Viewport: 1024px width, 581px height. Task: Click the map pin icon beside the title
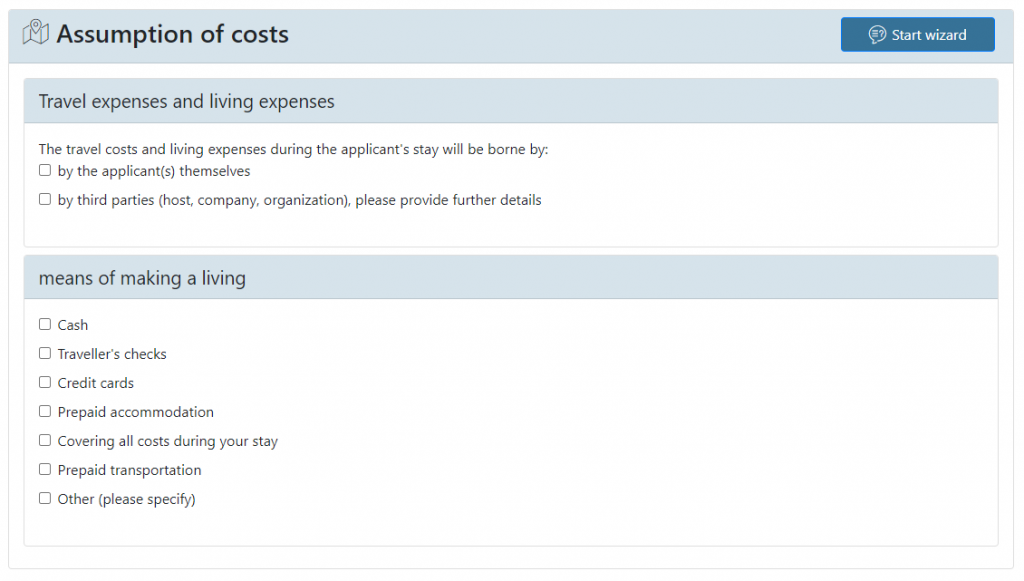click(36, 33)
